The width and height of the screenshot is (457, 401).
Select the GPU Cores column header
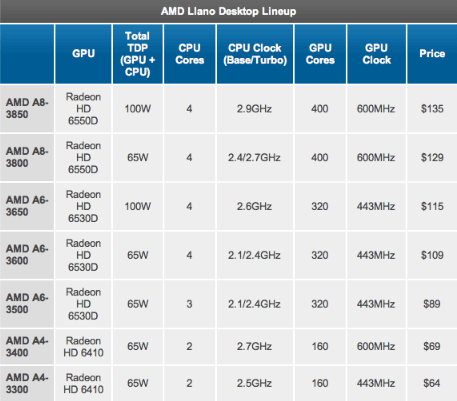coord(320,54)
